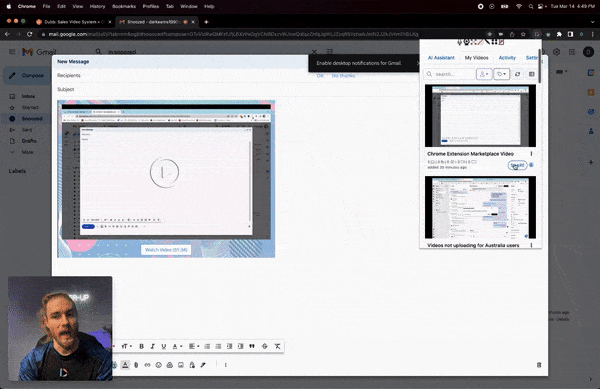
Task: Open Google Keep side panel
Action: click(591, 92)
